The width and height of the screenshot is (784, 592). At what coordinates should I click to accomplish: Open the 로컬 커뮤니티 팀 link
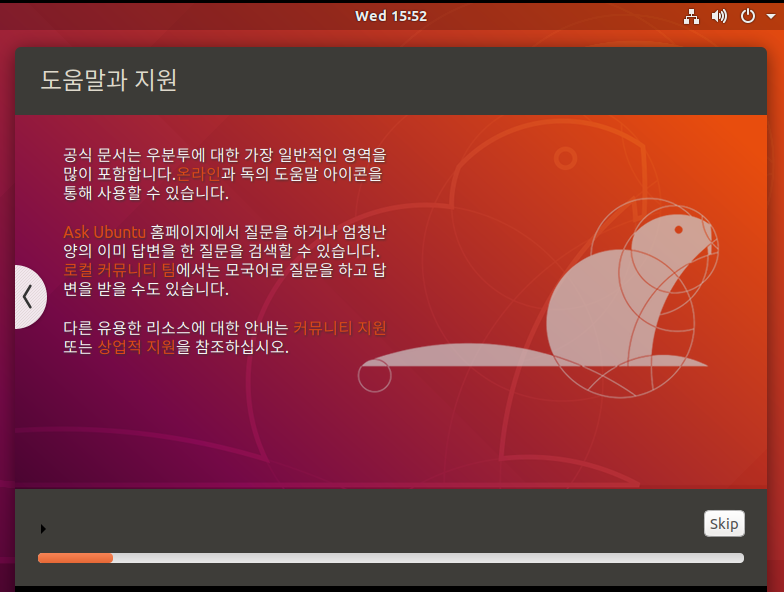pyautogui.click(x=120, y=270)
